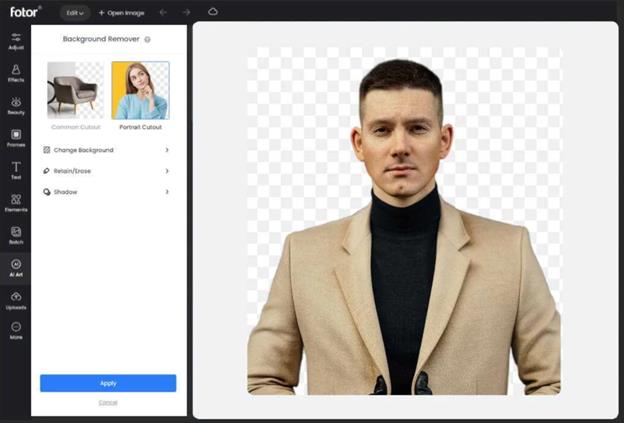
Task: Open the Adjust panel in sidebar
Action: pos(16,40)
